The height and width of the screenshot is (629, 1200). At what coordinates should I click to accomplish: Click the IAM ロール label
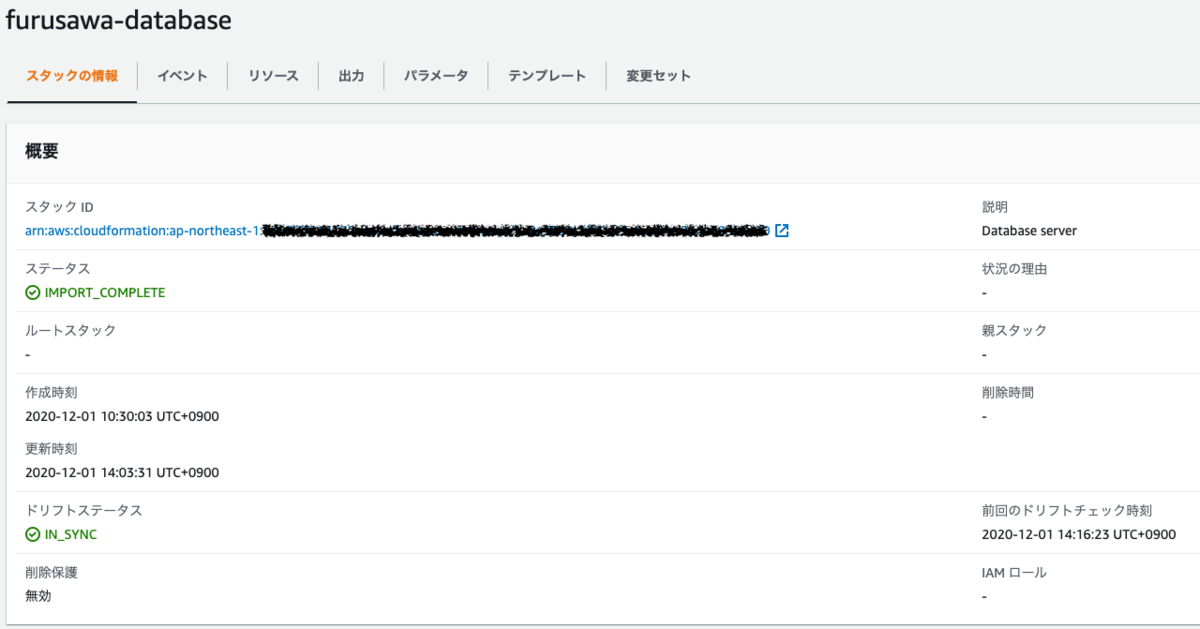1014,573
